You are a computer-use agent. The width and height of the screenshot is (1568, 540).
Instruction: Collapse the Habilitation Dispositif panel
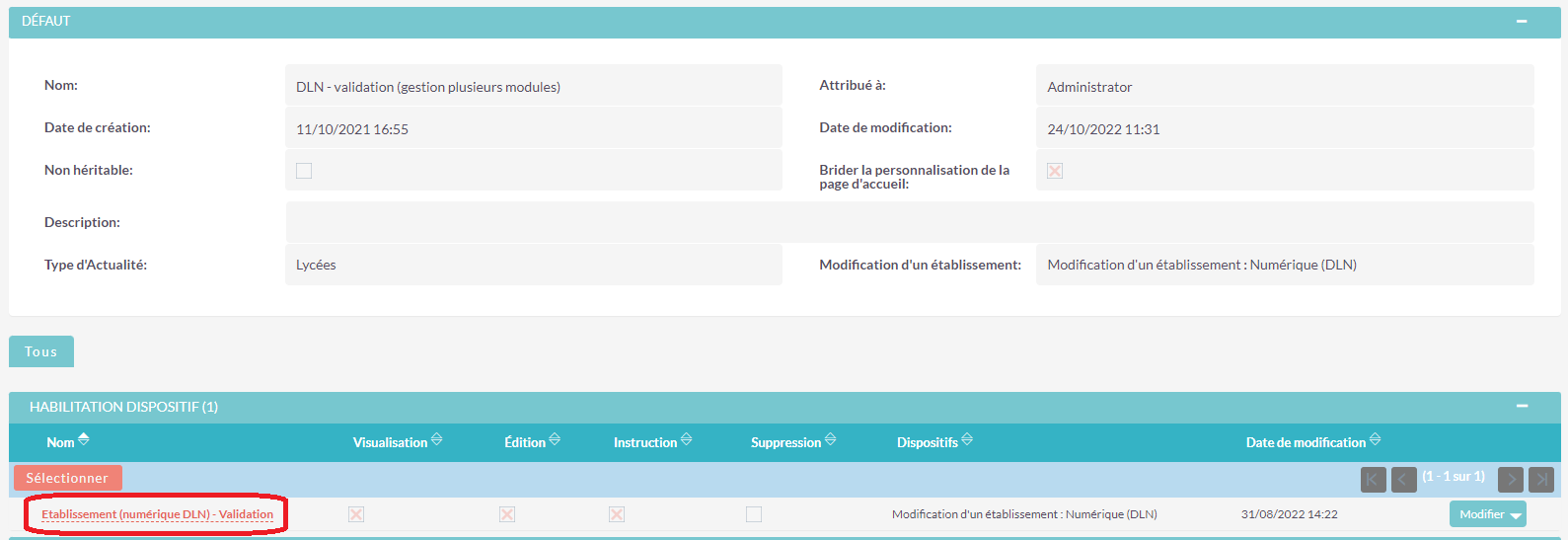coord(1522,406)
